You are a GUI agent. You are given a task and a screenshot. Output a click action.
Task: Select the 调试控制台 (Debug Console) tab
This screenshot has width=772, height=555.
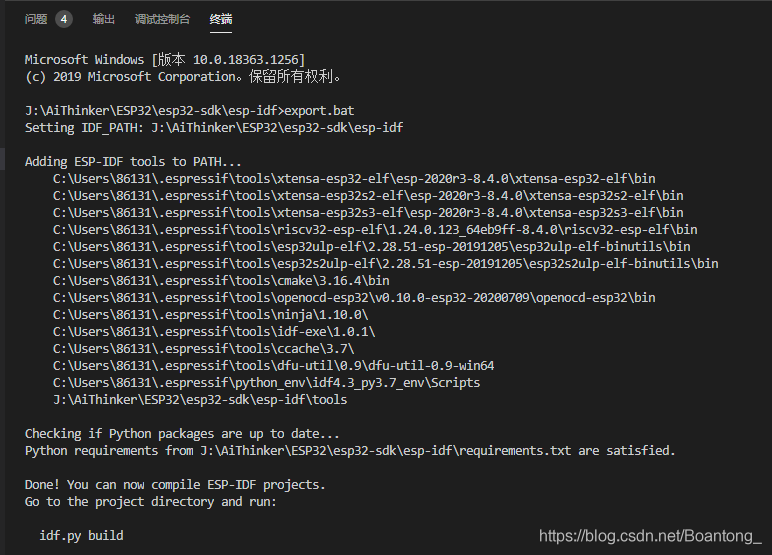coord(162,19)
